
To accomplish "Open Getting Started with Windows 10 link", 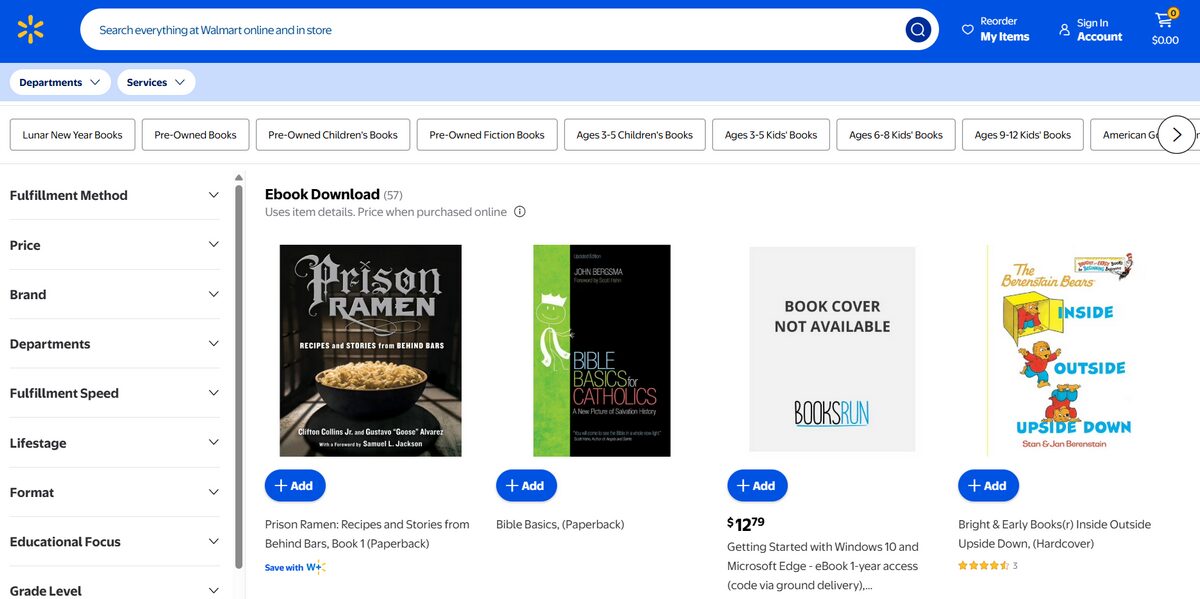I will [x=823, y=566].
